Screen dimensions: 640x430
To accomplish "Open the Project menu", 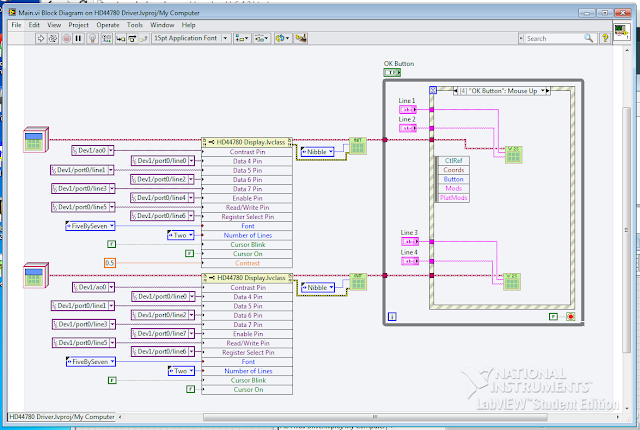I will pos(78,25).
